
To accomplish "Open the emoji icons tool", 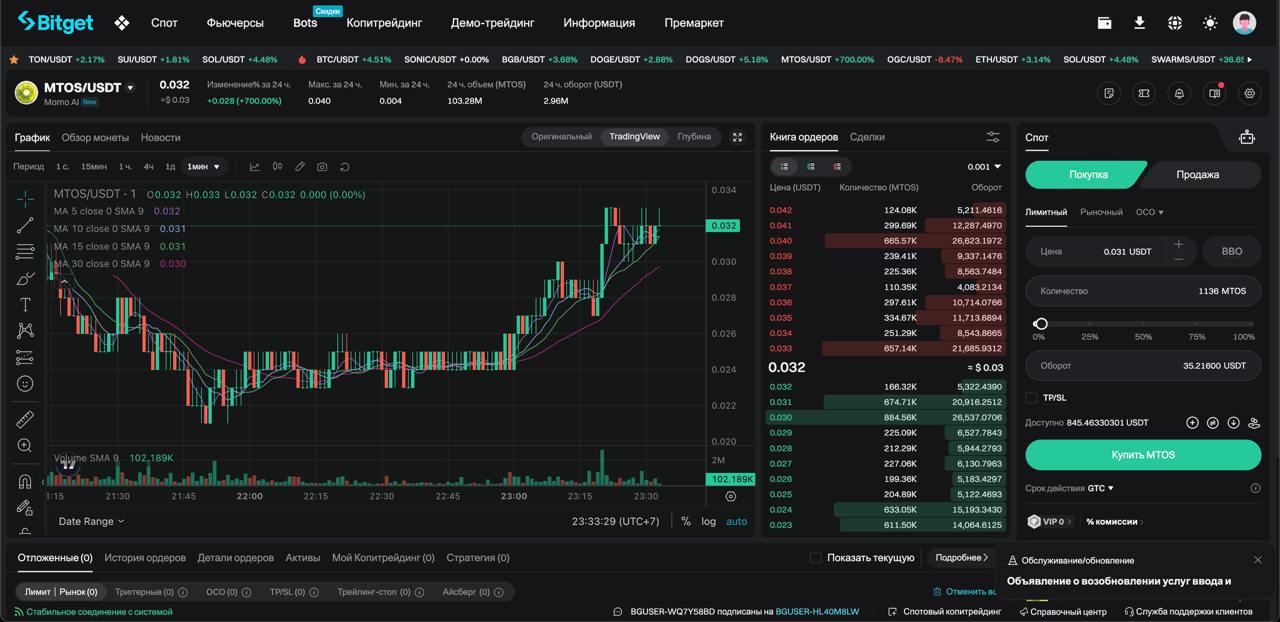I will 25,383.
